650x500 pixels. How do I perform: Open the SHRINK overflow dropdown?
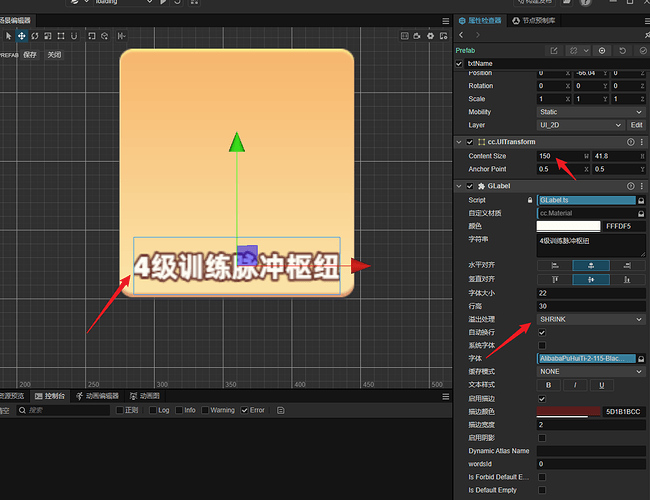pos(591,319)
